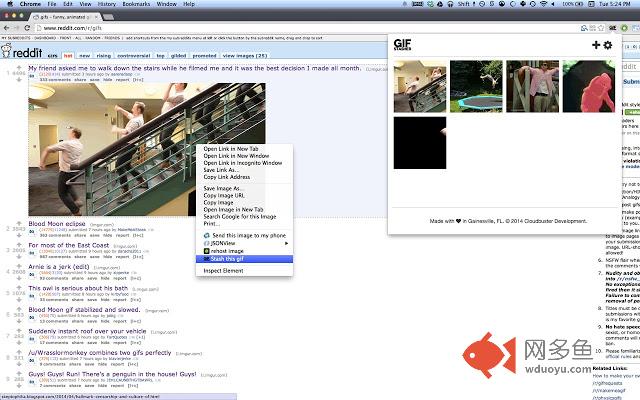Click the reddit.com/r/gifs address bar
Image resolution: width=640 pixels, height=400 pixels.
pos(306,28)
